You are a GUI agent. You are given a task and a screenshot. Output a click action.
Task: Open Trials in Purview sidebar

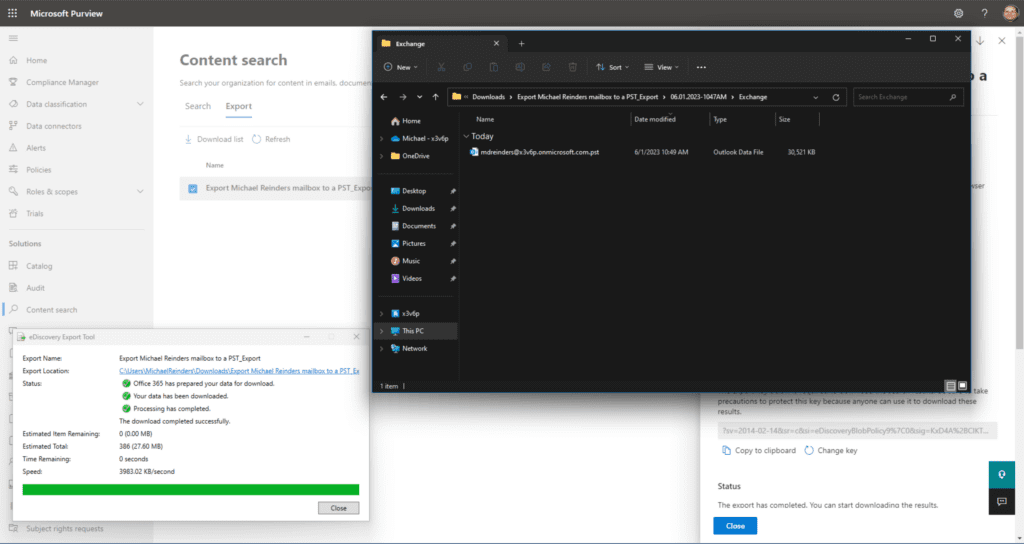(x=35, y=214)
